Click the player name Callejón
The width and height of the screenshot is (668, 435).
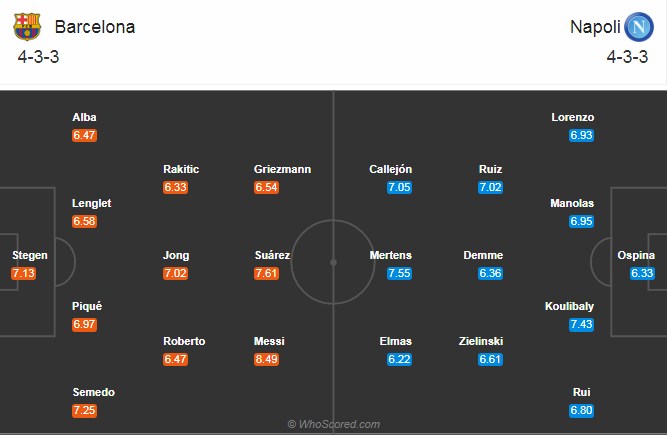tap(390, 169)
